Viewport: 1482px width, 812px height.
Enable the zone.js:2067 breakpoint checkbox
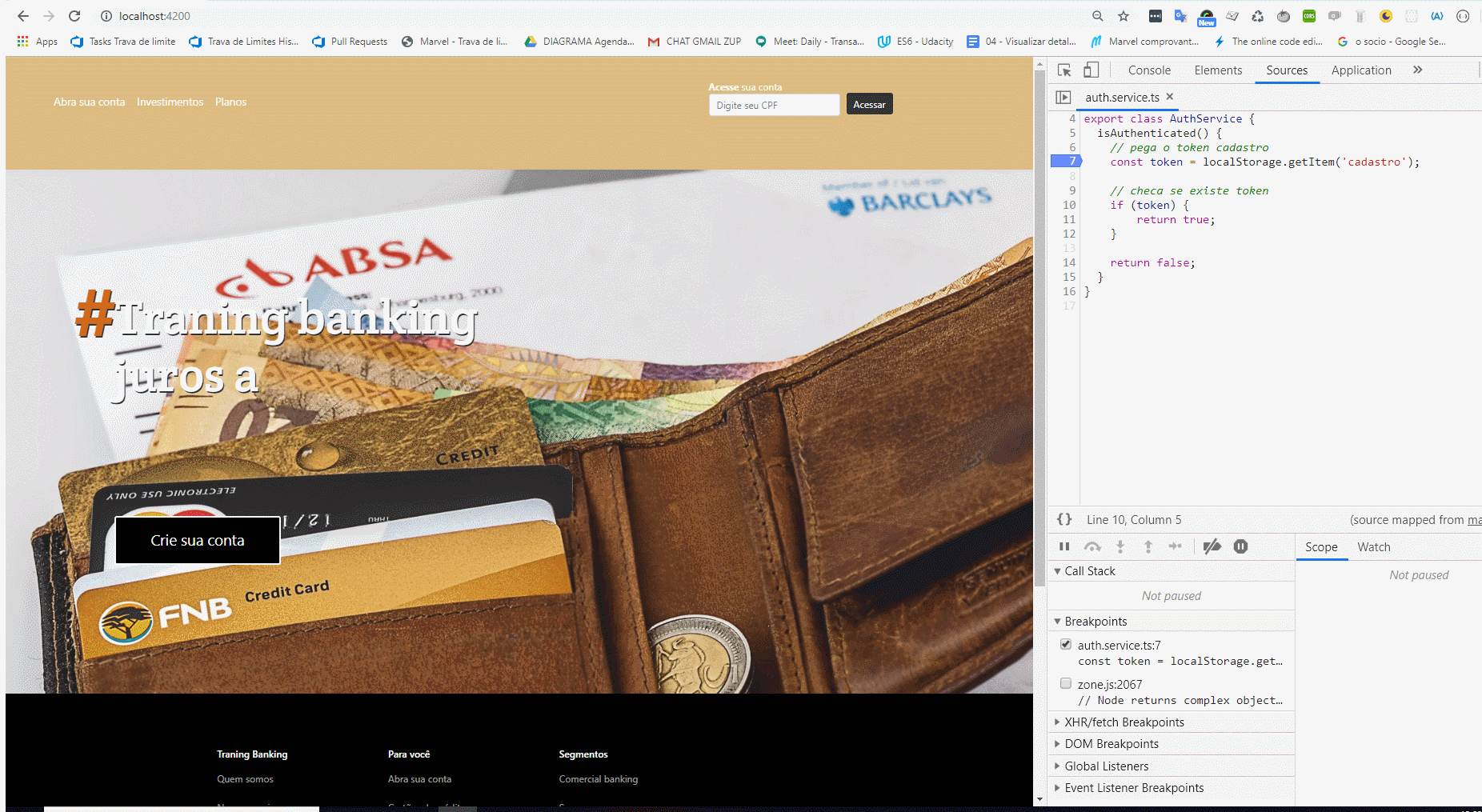coord(1066,683)
